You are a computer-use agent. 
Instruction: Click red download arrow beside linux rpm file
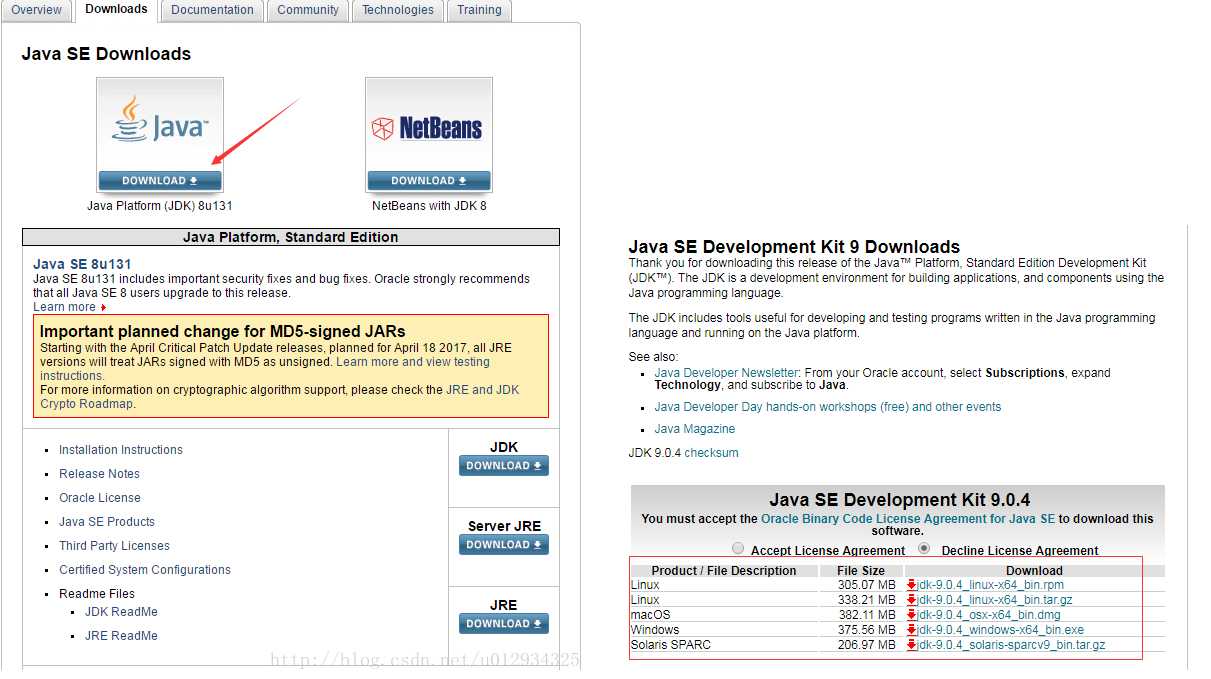coord(911,585)
